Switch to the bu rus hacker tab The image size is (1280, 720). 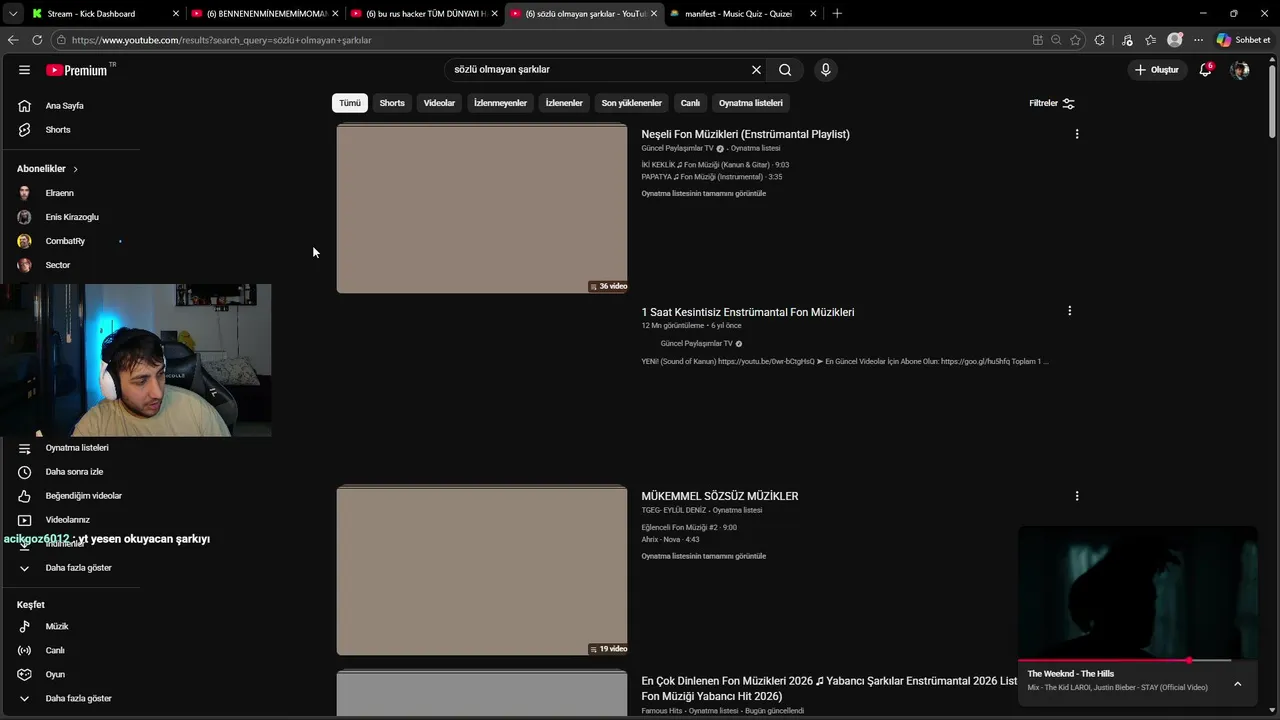coord(425,13)
